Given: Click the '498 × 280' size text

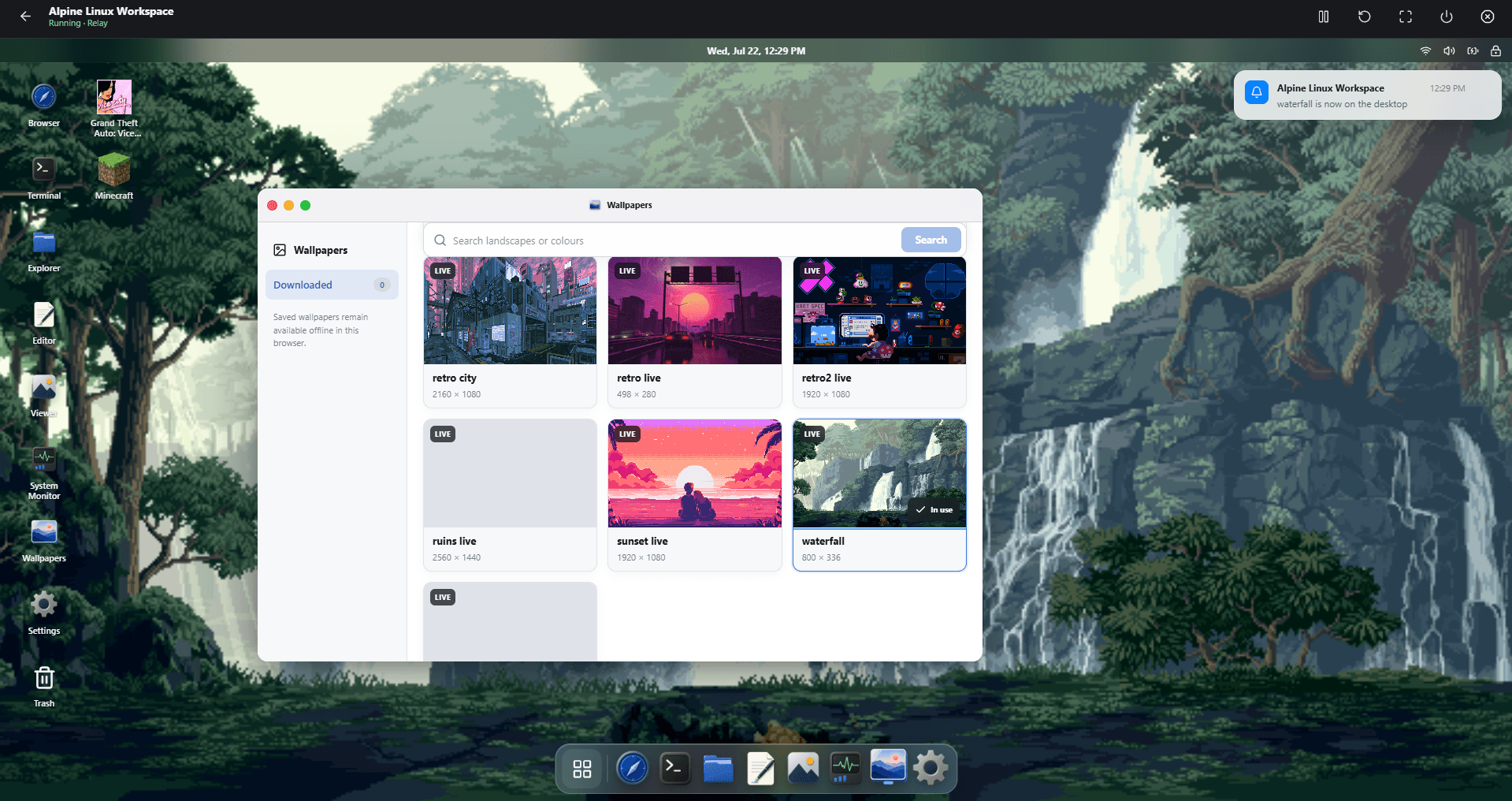Looking at the screenshot, I should tap(636, 394).
